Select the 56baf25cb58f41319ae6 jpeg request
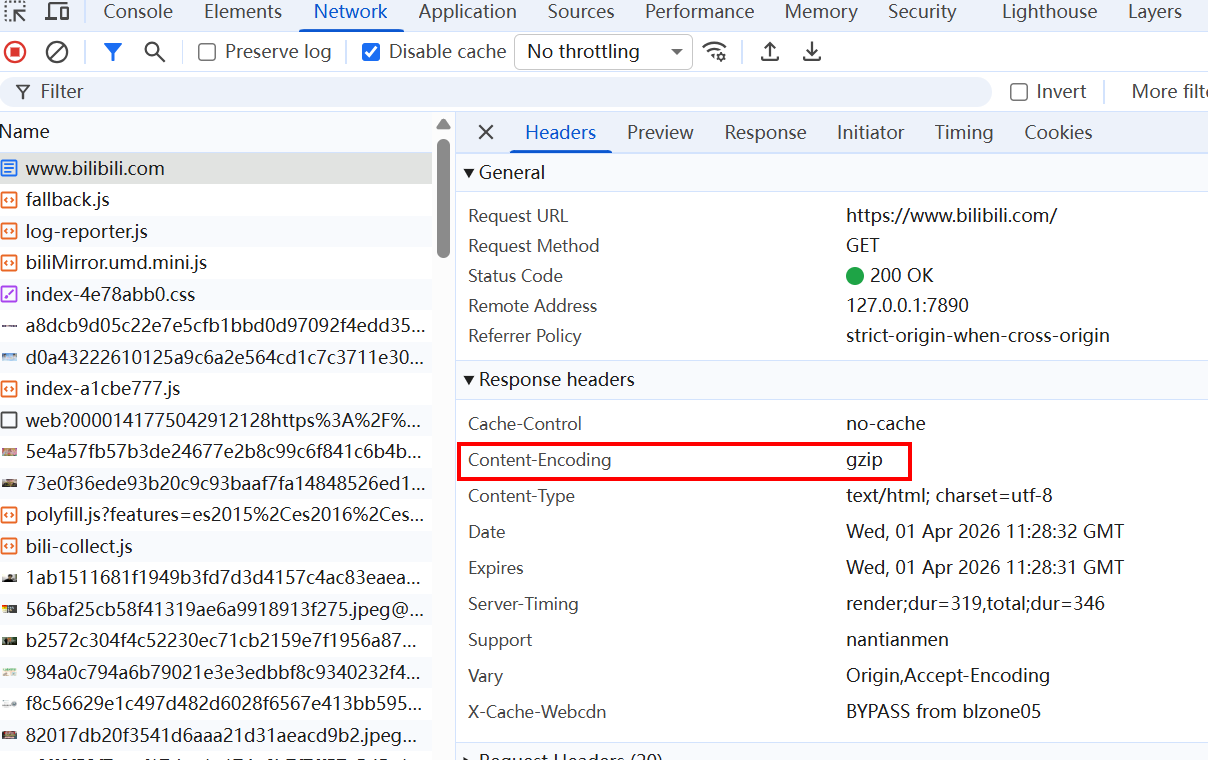The height and width of the screenshot is (760, 1208). pyautogui.click(x=216, y=610)
